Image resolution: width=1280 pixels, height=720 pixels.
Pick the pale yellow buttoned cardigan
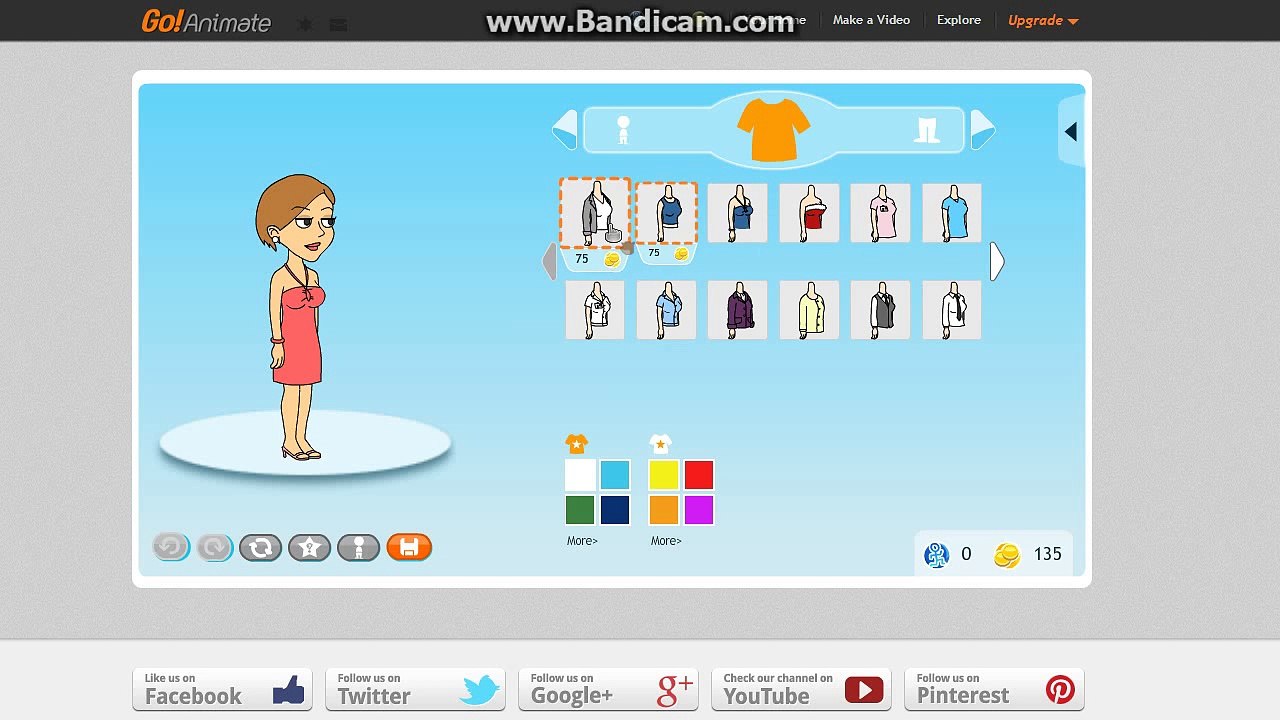pos(809,310)
